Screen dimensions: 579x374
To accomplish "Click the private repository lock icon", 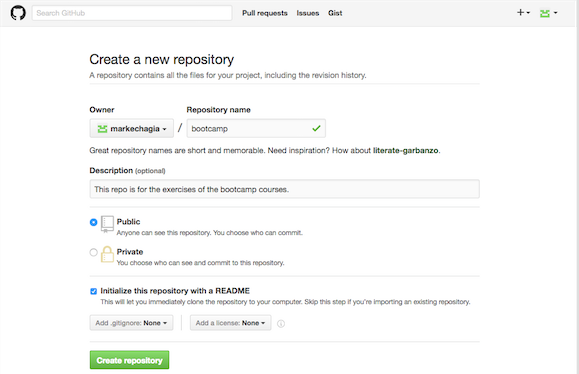I will point(107,254).
